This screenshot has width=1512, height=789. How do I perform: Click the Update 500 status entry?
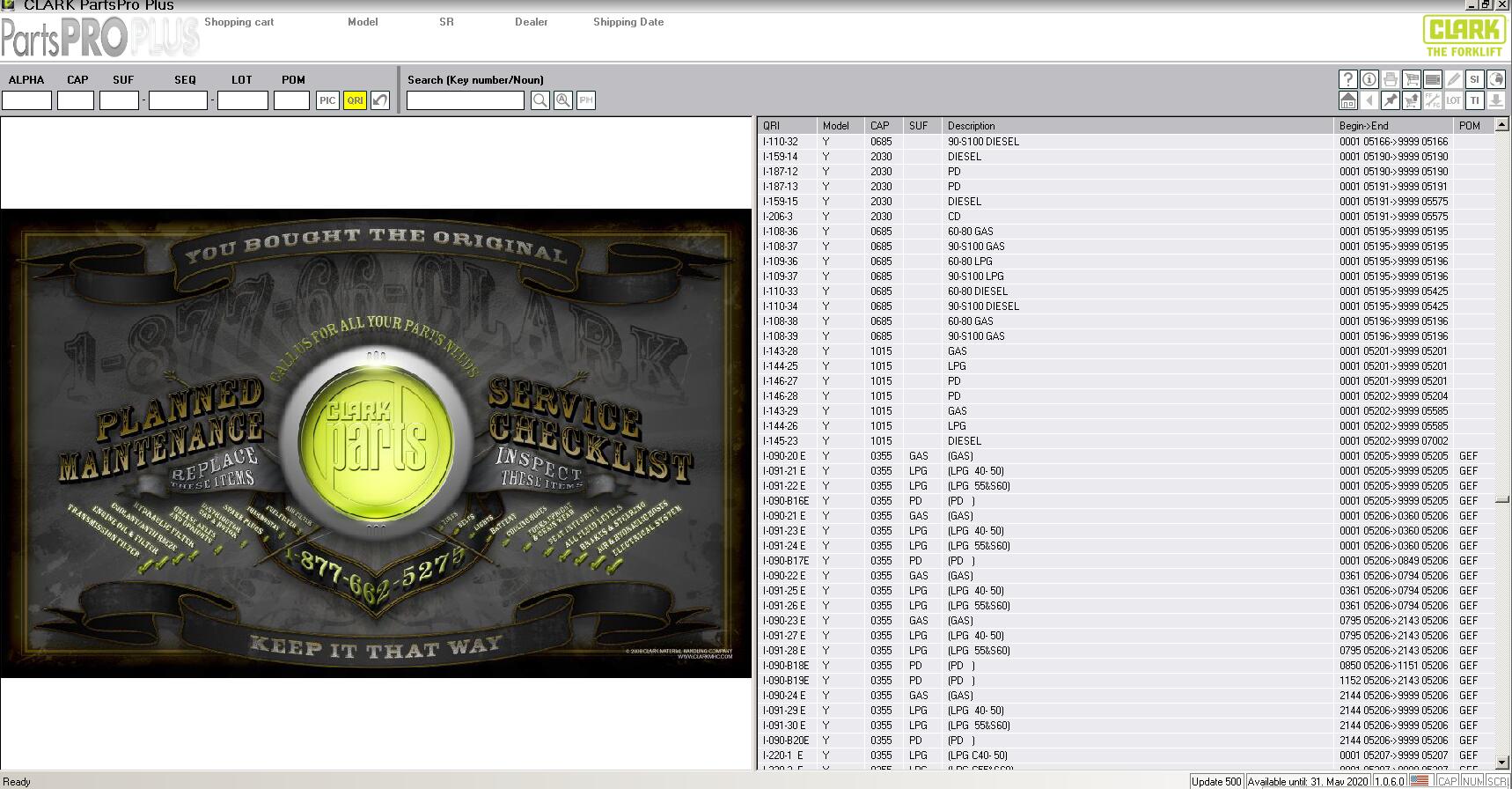(1216, 781)
